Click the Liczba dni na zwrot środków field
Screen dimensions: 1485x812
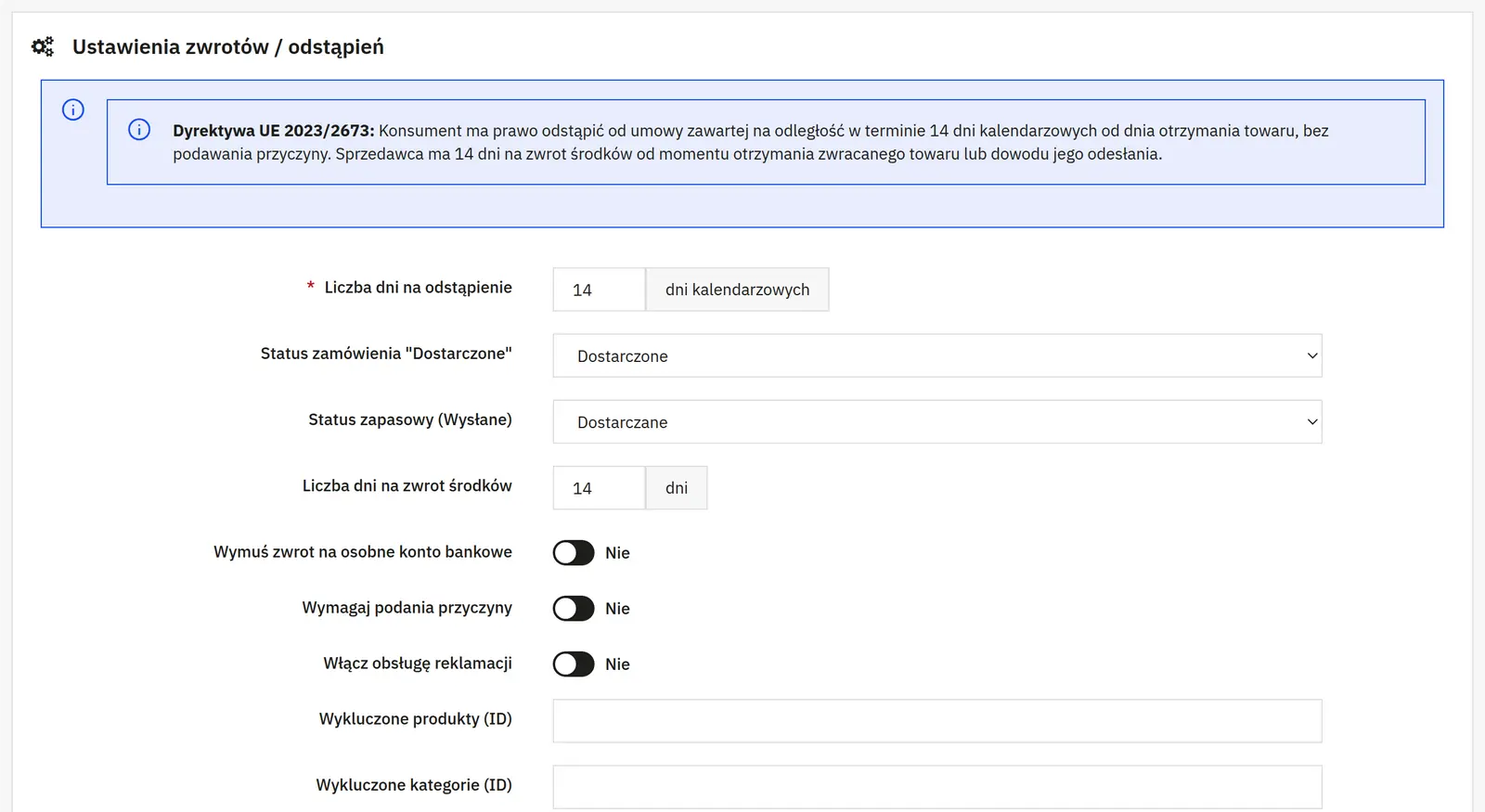pyautogui.click(x=599, y=488)
